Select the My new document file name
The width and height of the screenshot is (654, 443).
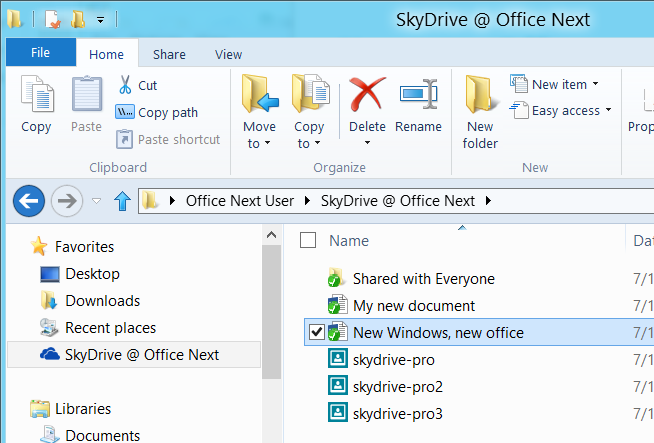pos(414,306)
